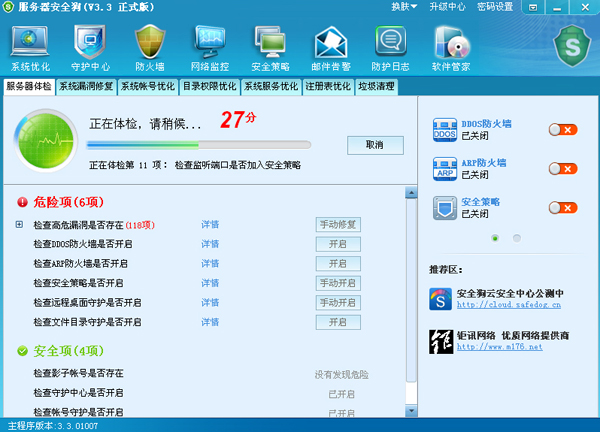Click 开启 for 文件目录守护 check
600x432 pixels.
click(338, 322)
